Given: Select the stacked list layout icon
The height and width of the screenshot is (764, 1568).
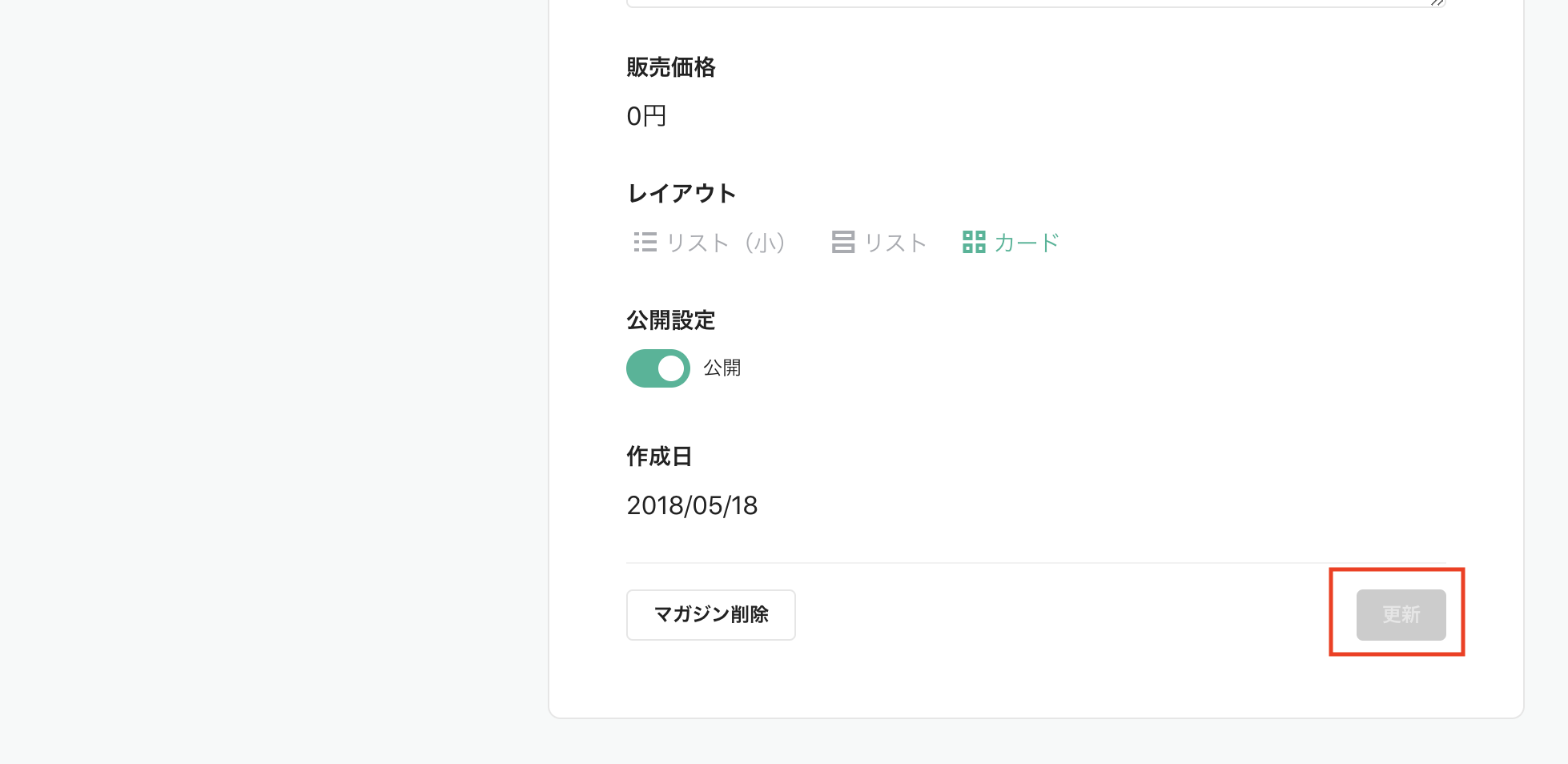Looking at the screenshot, I should (x=843, y=242).
